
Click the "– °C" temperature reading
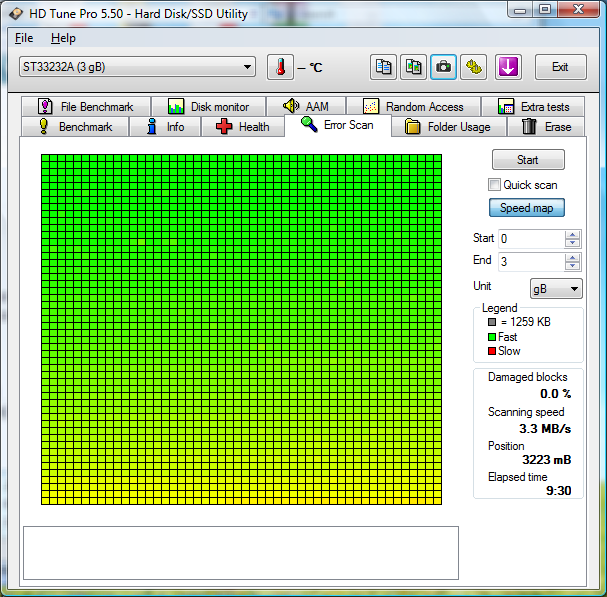[310, 68]
